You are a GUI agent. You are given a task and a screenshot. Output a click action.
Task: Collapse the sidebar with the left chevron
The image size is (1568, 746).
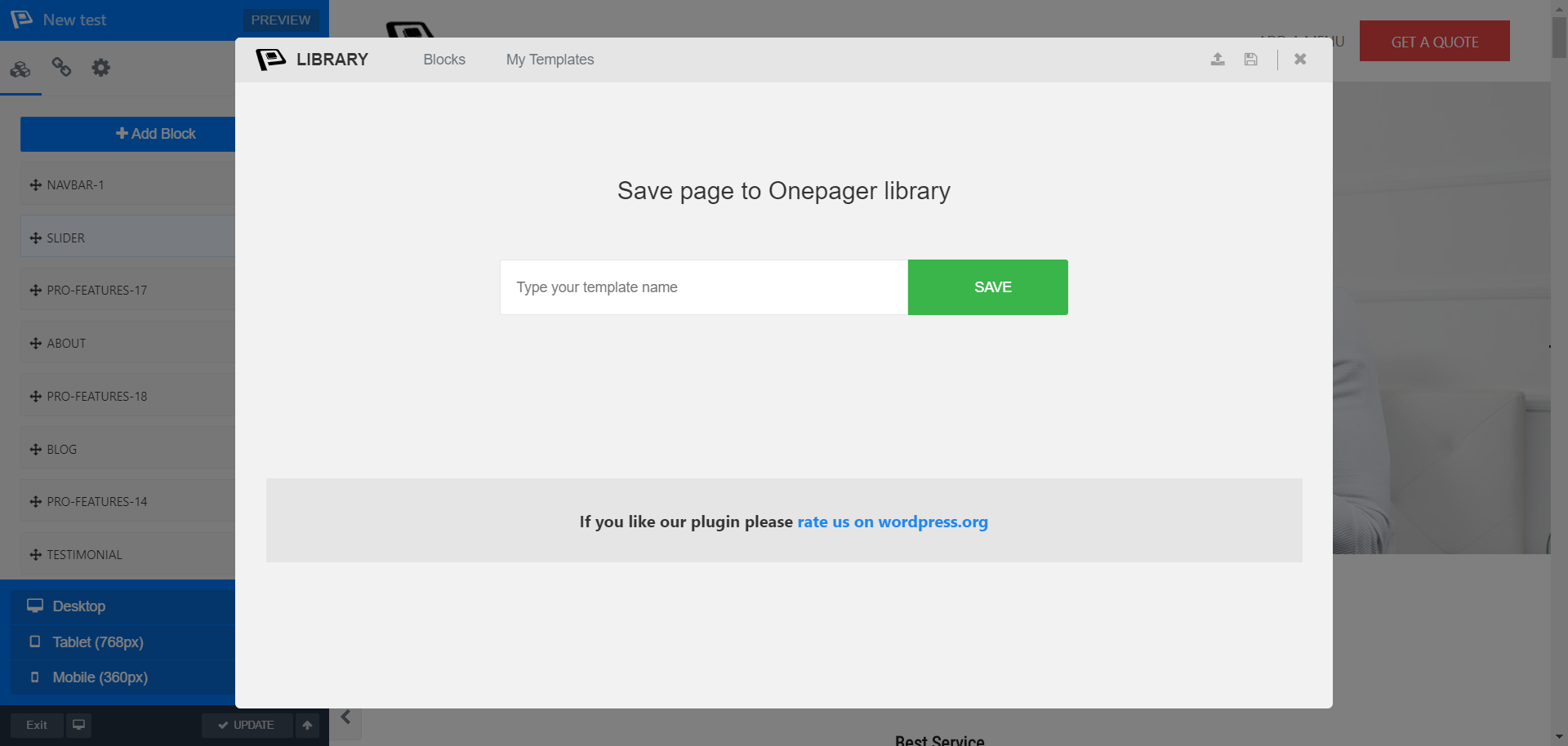[x=345, y=717]
